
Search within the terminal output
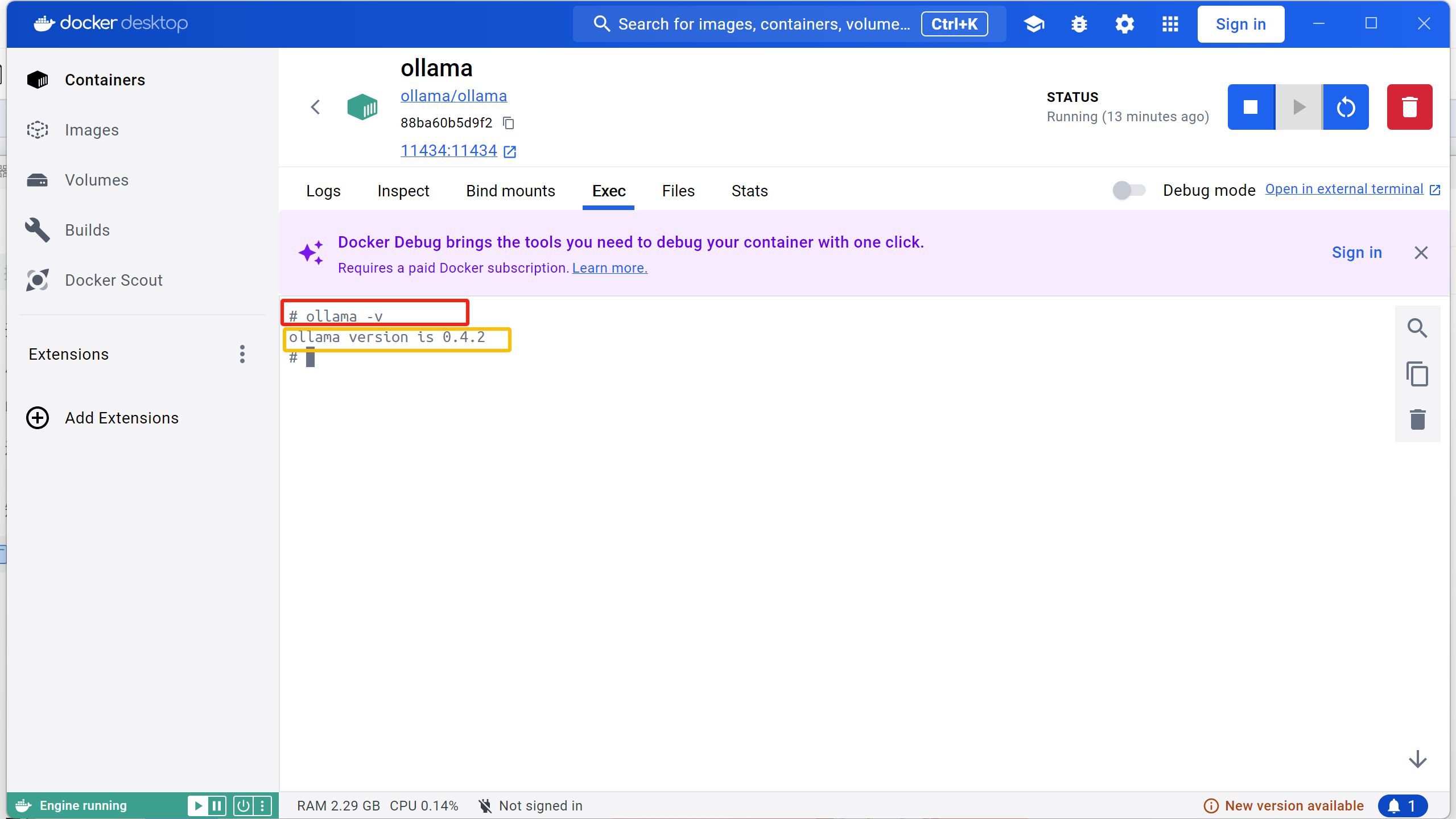[x=1417, y=328]
